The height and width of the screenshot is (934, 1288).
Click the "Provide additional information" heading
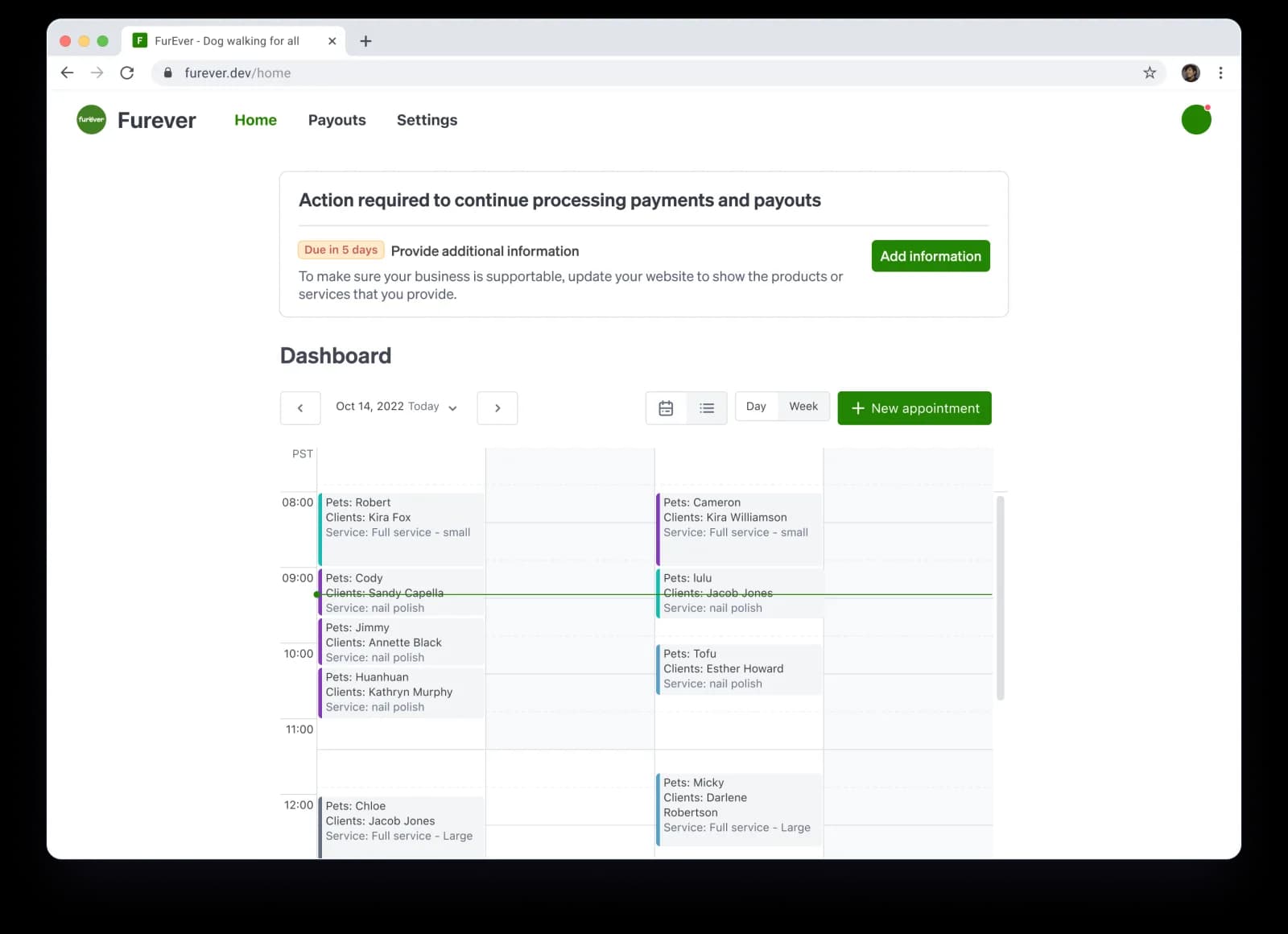pyautogui.click(x=485, y=251)
